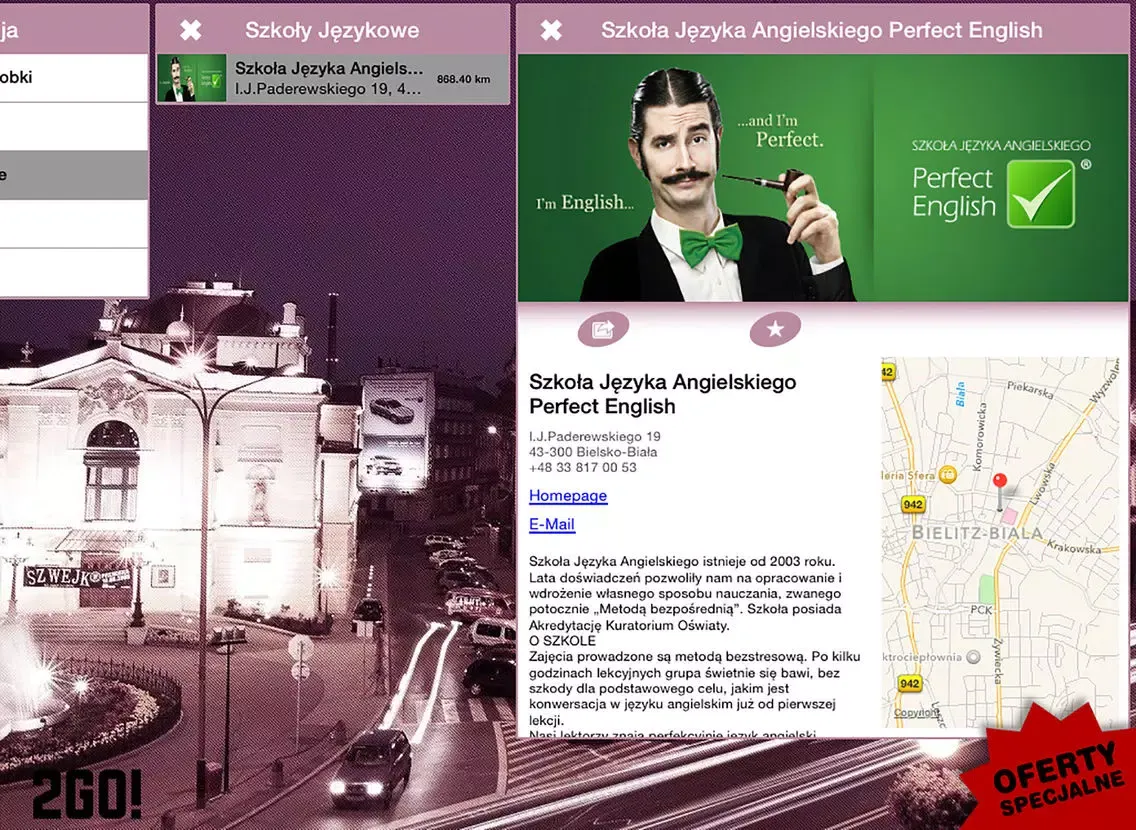
Task: Click the red map pin
Action: coord(1000,492)
